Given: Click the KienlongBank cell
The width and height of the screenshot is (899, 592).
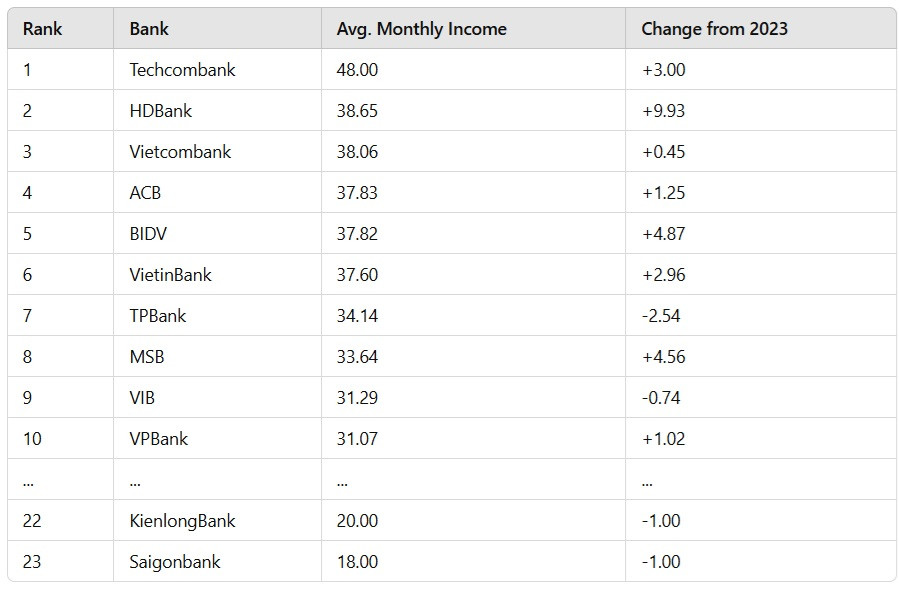Looking at the screenshot, I should coord(182,521).
